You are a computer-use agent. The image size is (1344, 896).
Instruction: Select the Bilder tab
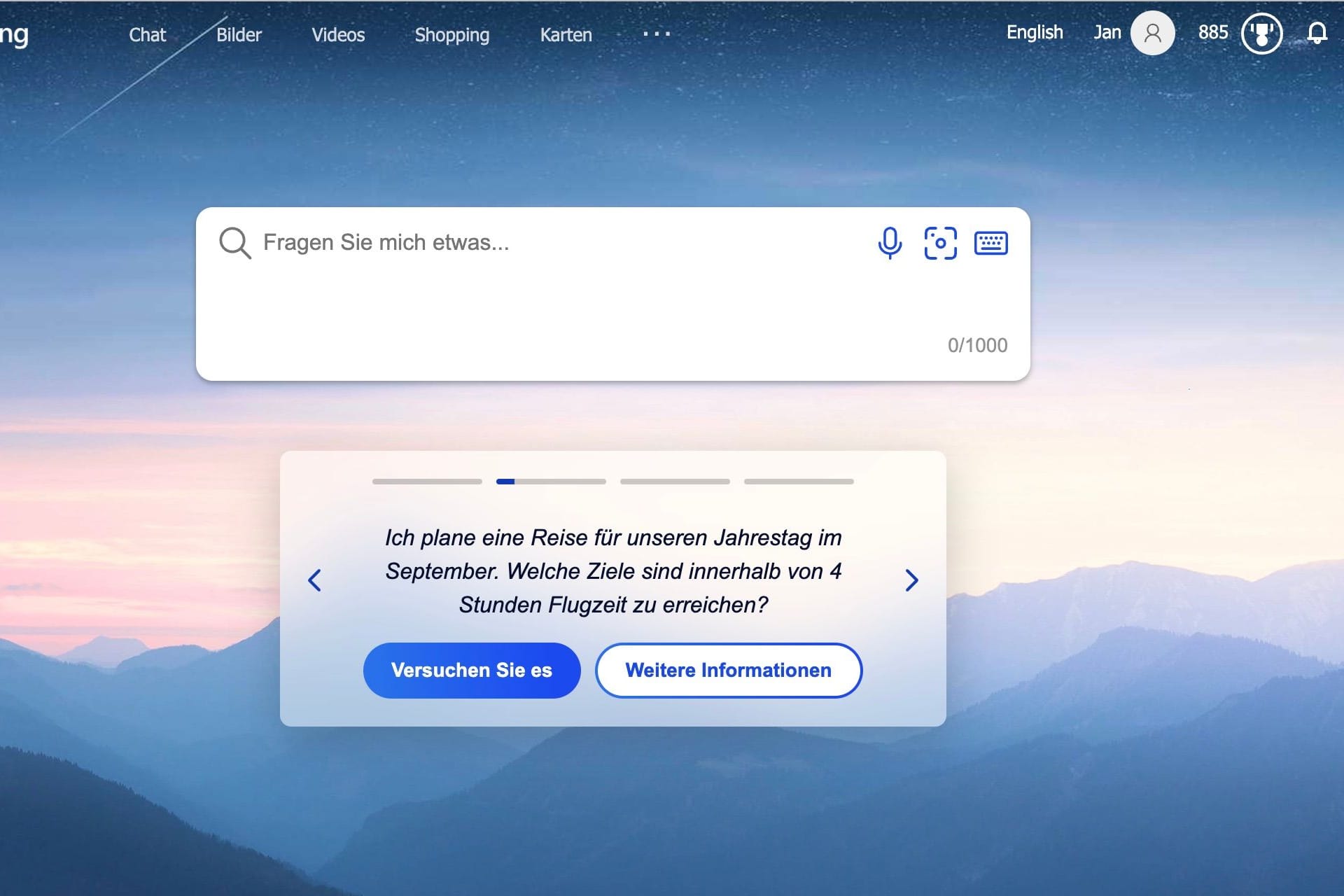(x=239, y=35)
